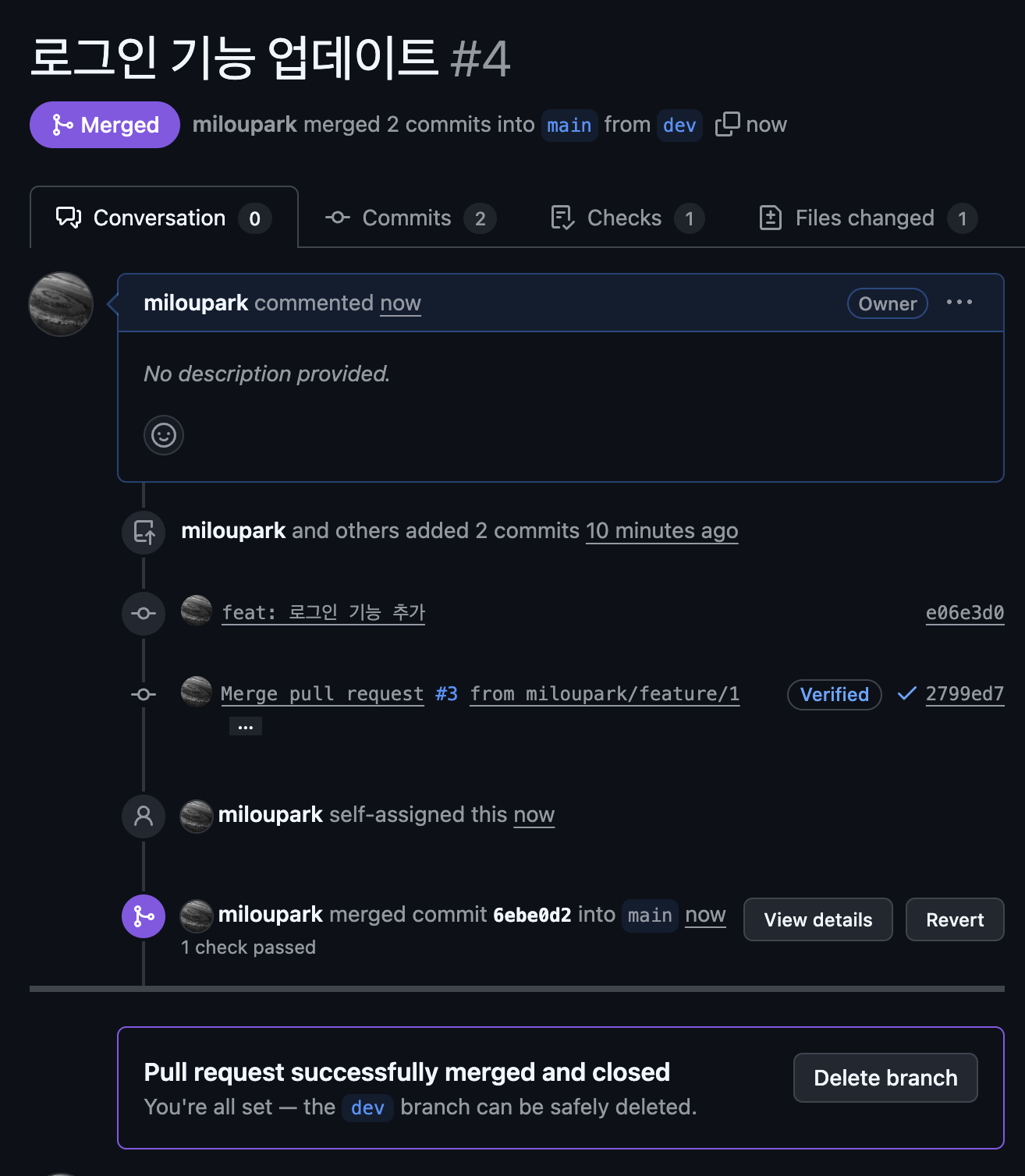Screen dimensions: 1025x1176
Task: Click View details for the merge
Action: (818, 919)
